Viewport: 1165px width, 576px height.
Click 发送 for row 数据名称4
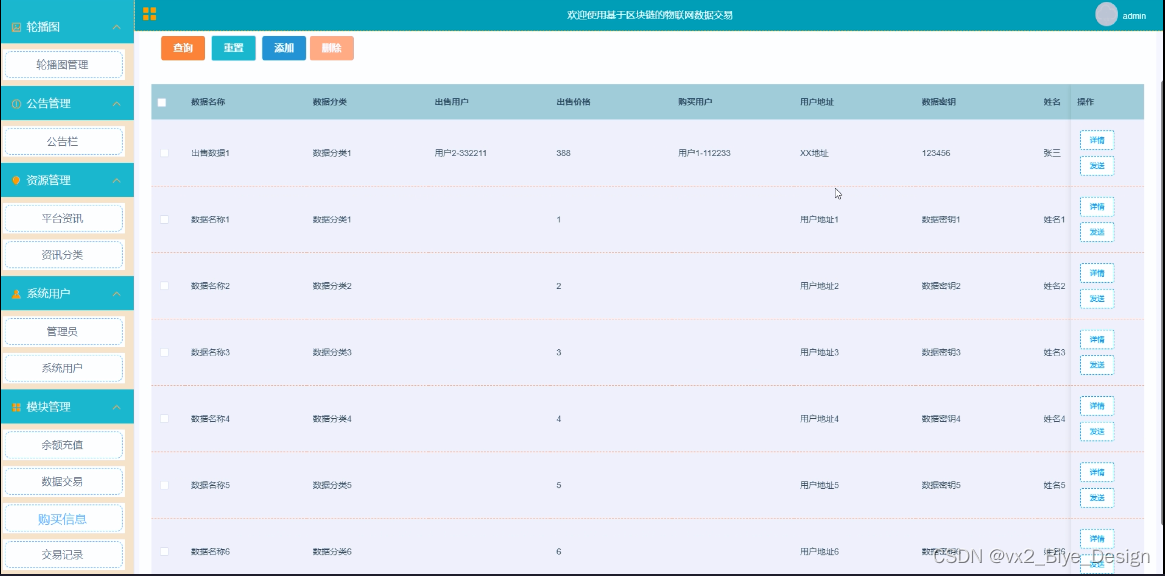click(x=1097, y=431)
